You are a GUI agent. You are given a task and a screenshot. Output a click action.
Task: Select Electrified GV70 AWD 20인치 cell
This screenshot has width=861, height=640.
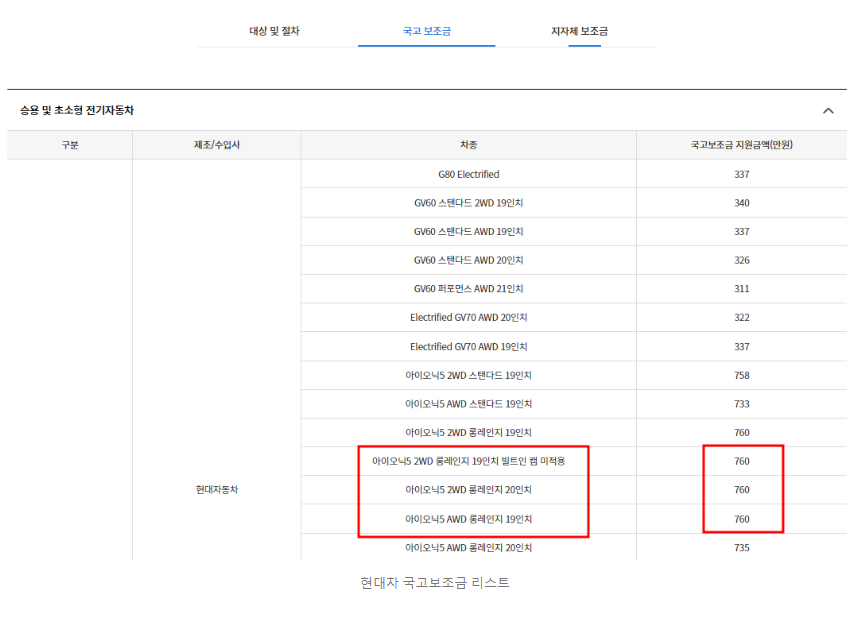point(468,318)
